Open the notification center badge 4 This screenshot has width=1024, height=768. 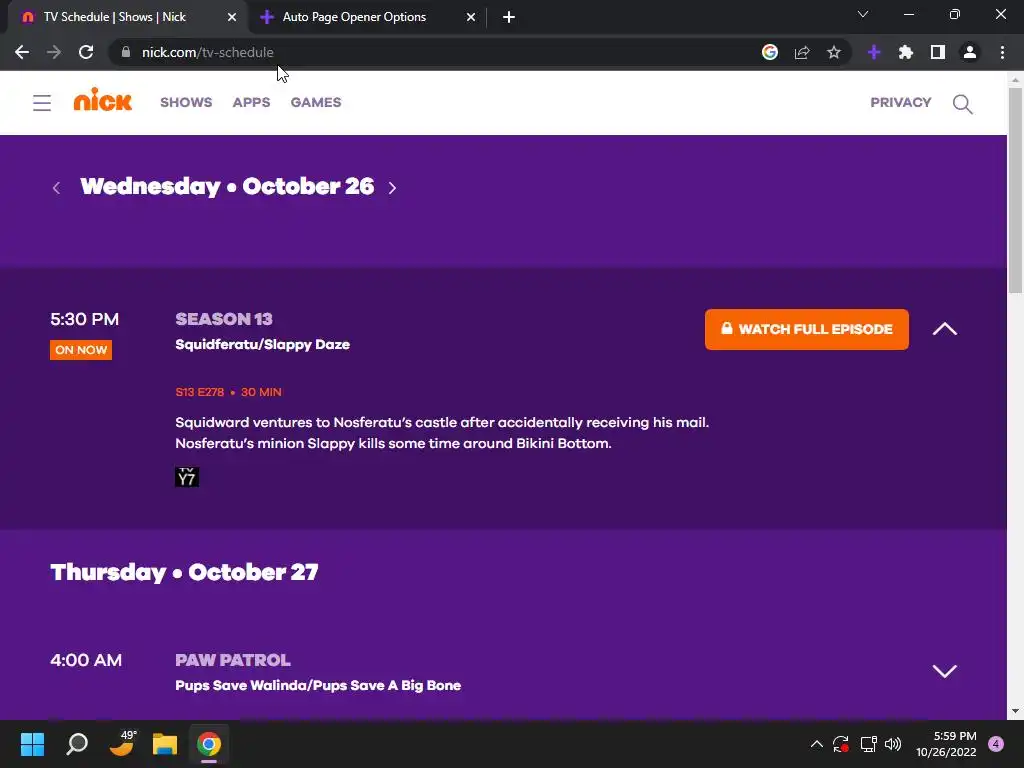click(996, 744)
